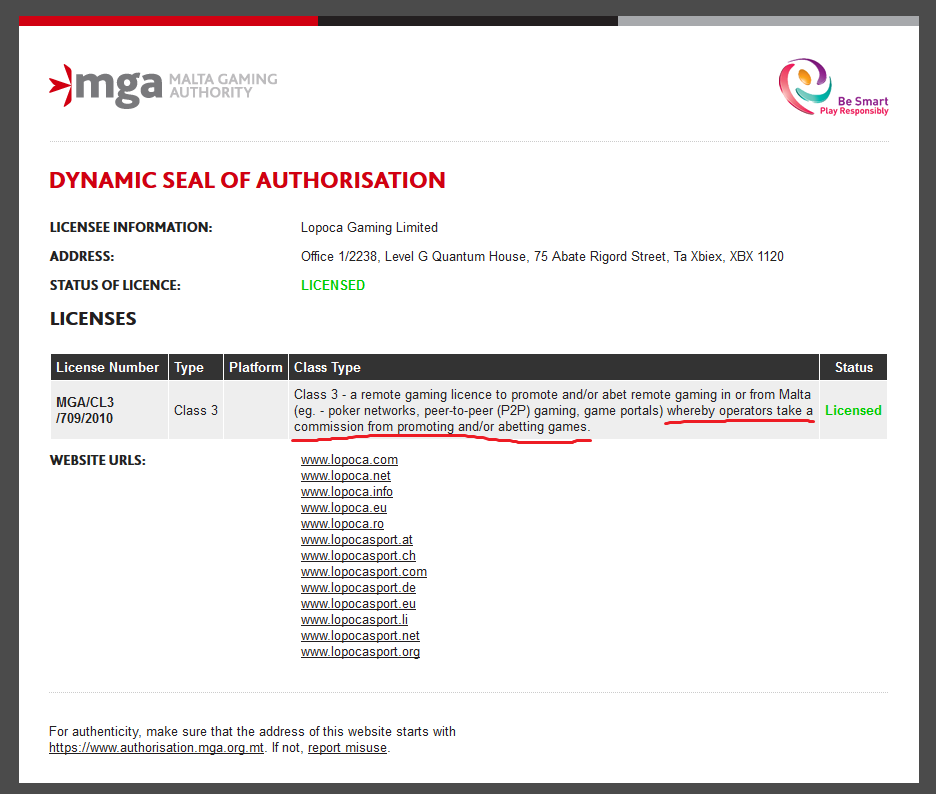
Task: Open the www.lopocasport.net link
Action: pos(361,636)
